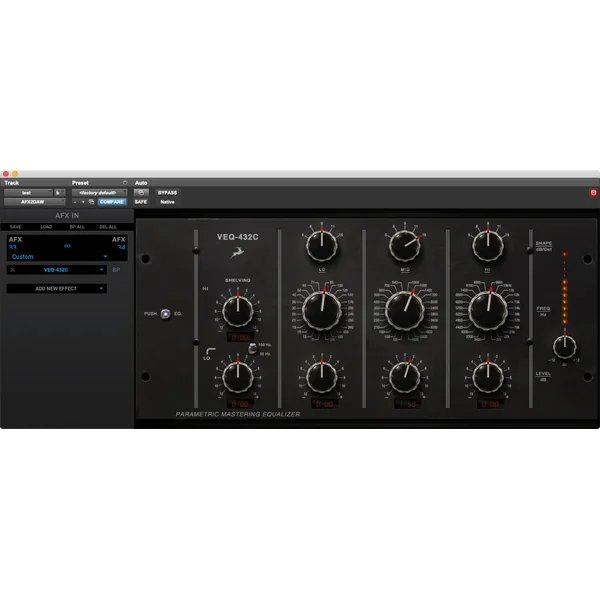Click the LO shelving gain value display
Viewport: 600px width, 600px height.
point(240,404)
